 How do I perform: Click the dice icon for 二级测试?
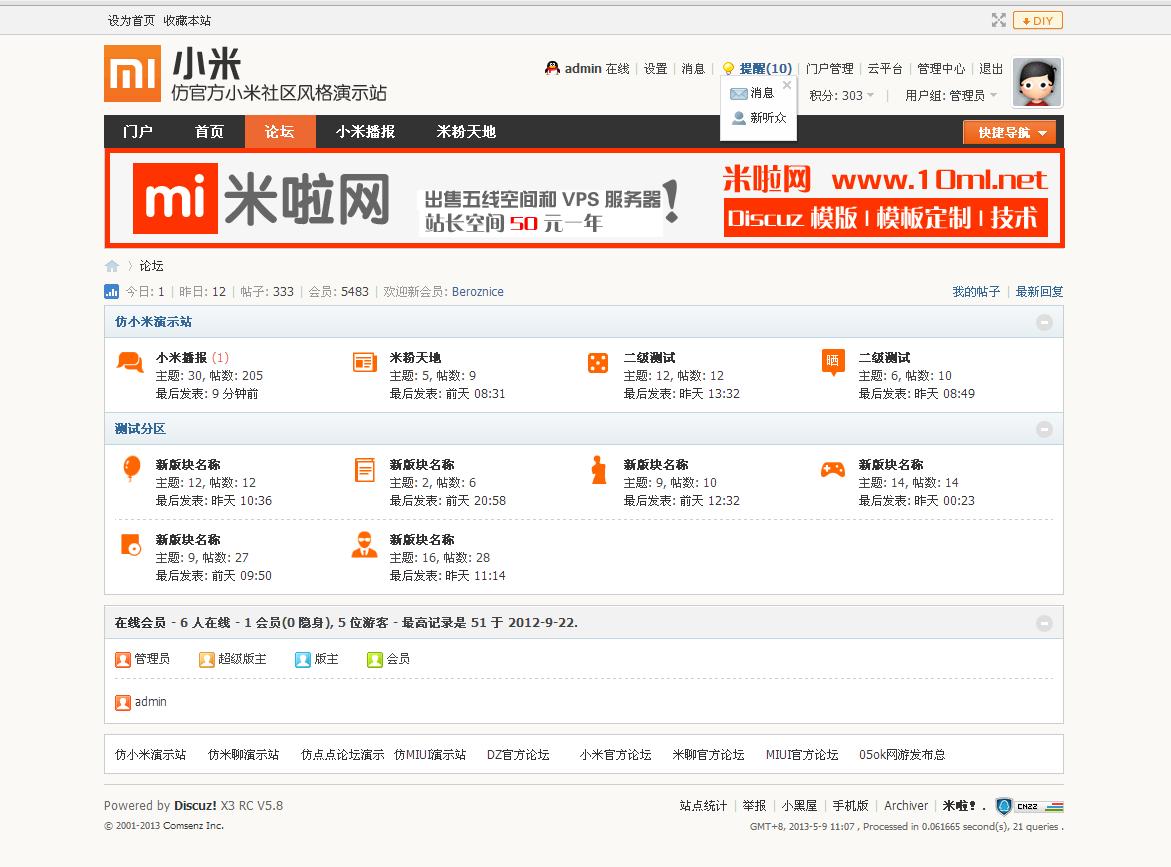[598, 363]
